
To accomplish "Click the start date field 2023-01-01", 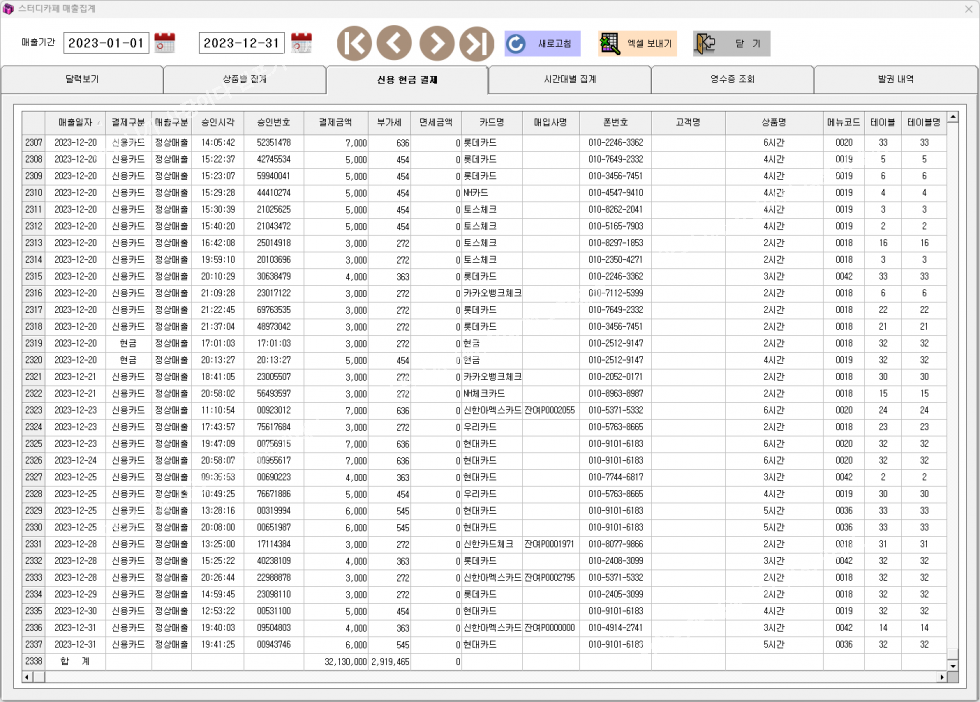I will [x=106, y=43].
